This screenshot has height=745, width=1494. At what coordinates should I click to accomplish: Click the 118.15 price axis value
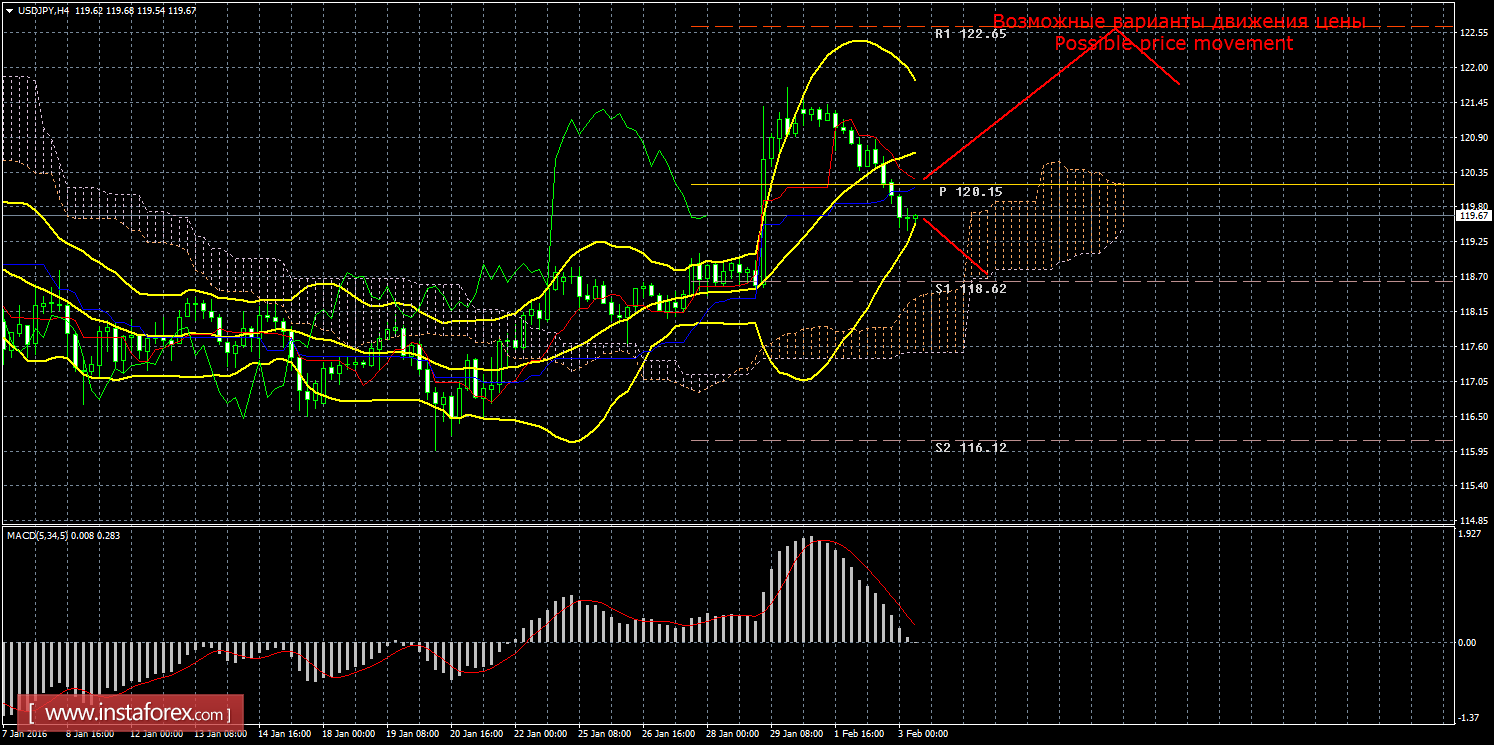tap(1472, 312)
